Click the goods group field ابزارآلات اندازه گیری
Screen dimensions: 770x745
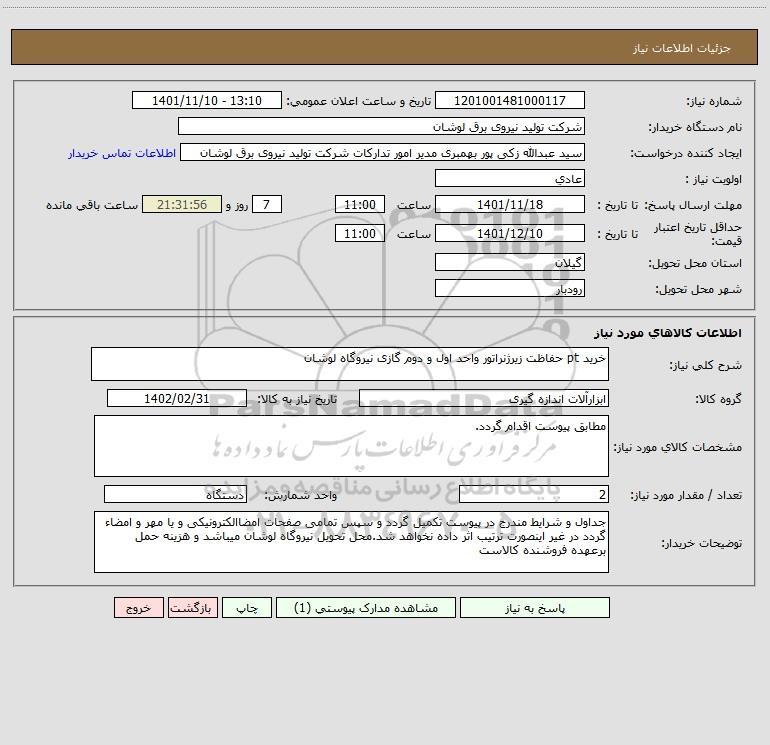(484, 398)
